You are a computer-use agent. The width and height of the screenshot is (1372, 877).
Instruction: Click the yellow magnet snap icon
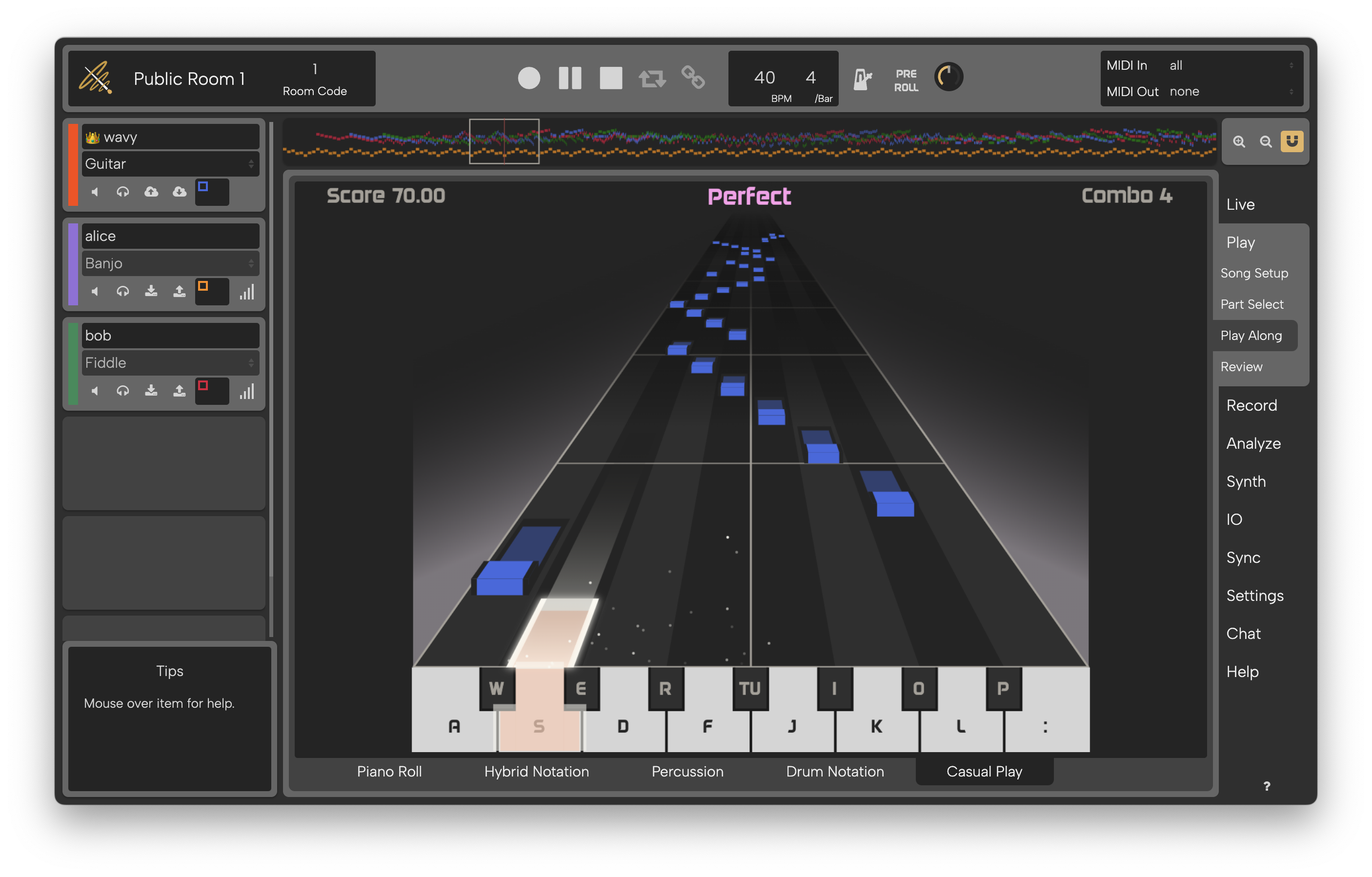(1291, 141)
